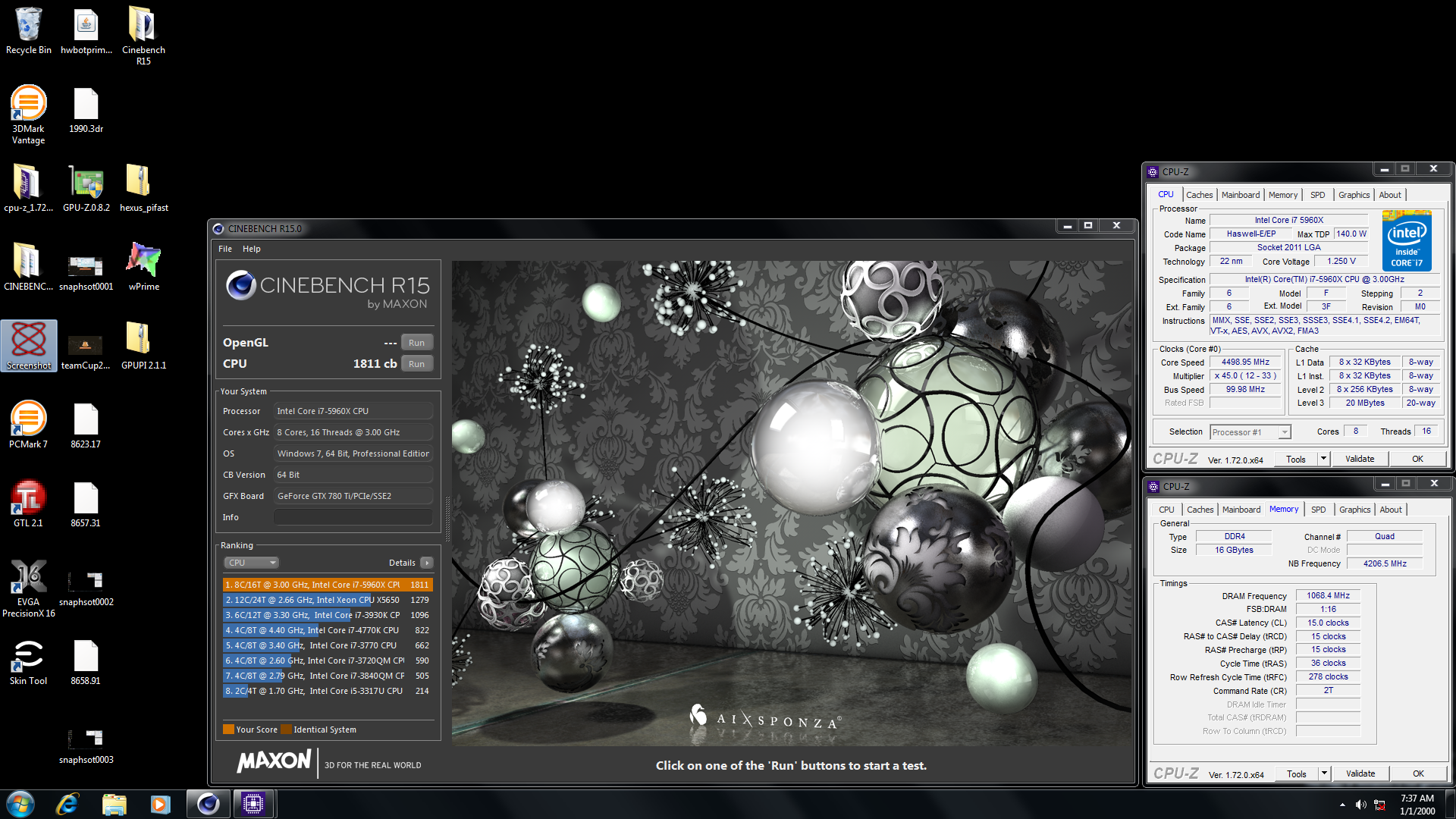
Task: Click the system clock in taskbar
Action: [1417, 805]
